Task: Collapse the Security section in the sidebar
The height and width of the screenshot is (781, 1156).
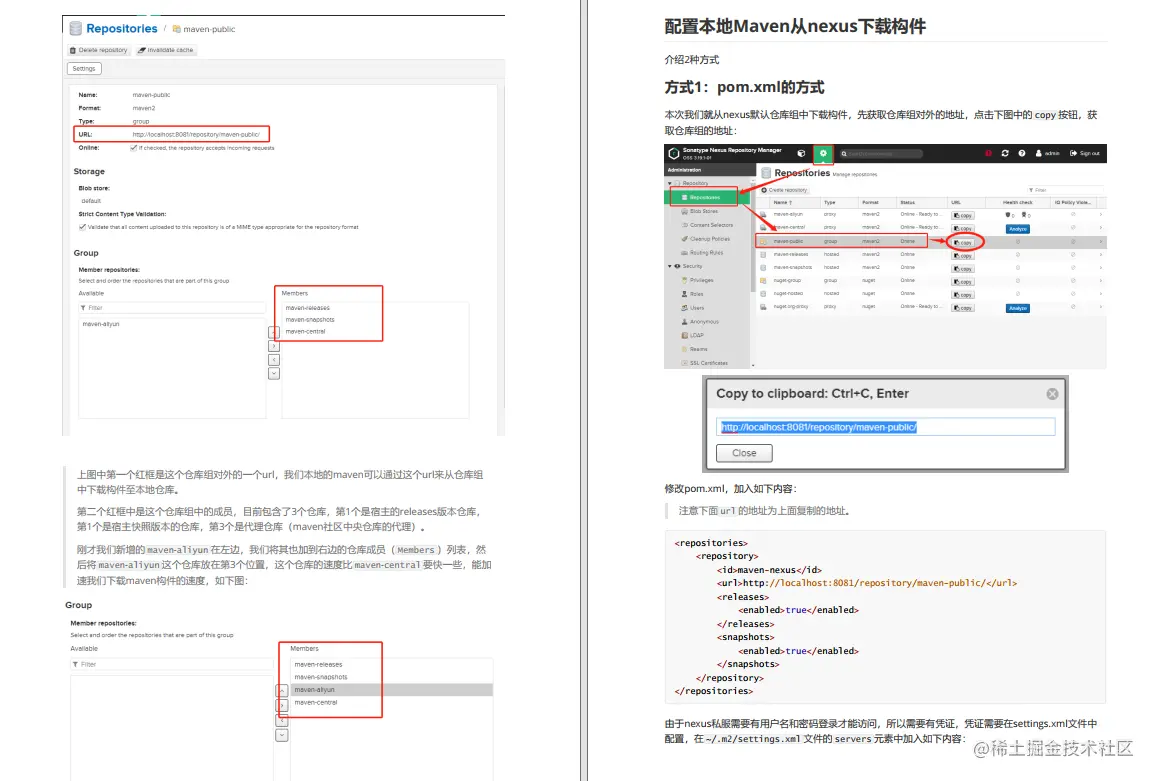Action: [669, 266]
